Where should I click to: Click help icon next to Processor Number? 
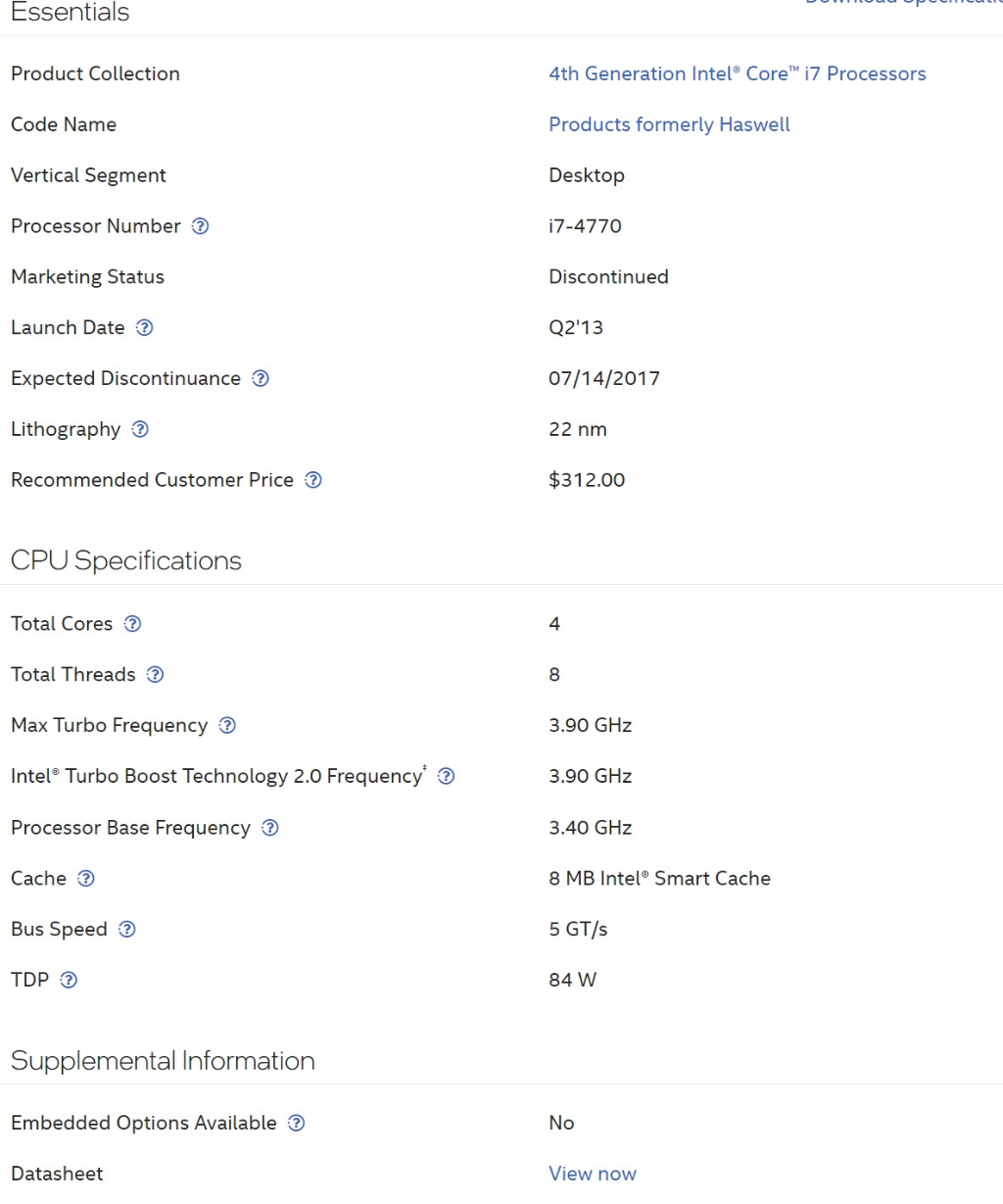[200, 226]
